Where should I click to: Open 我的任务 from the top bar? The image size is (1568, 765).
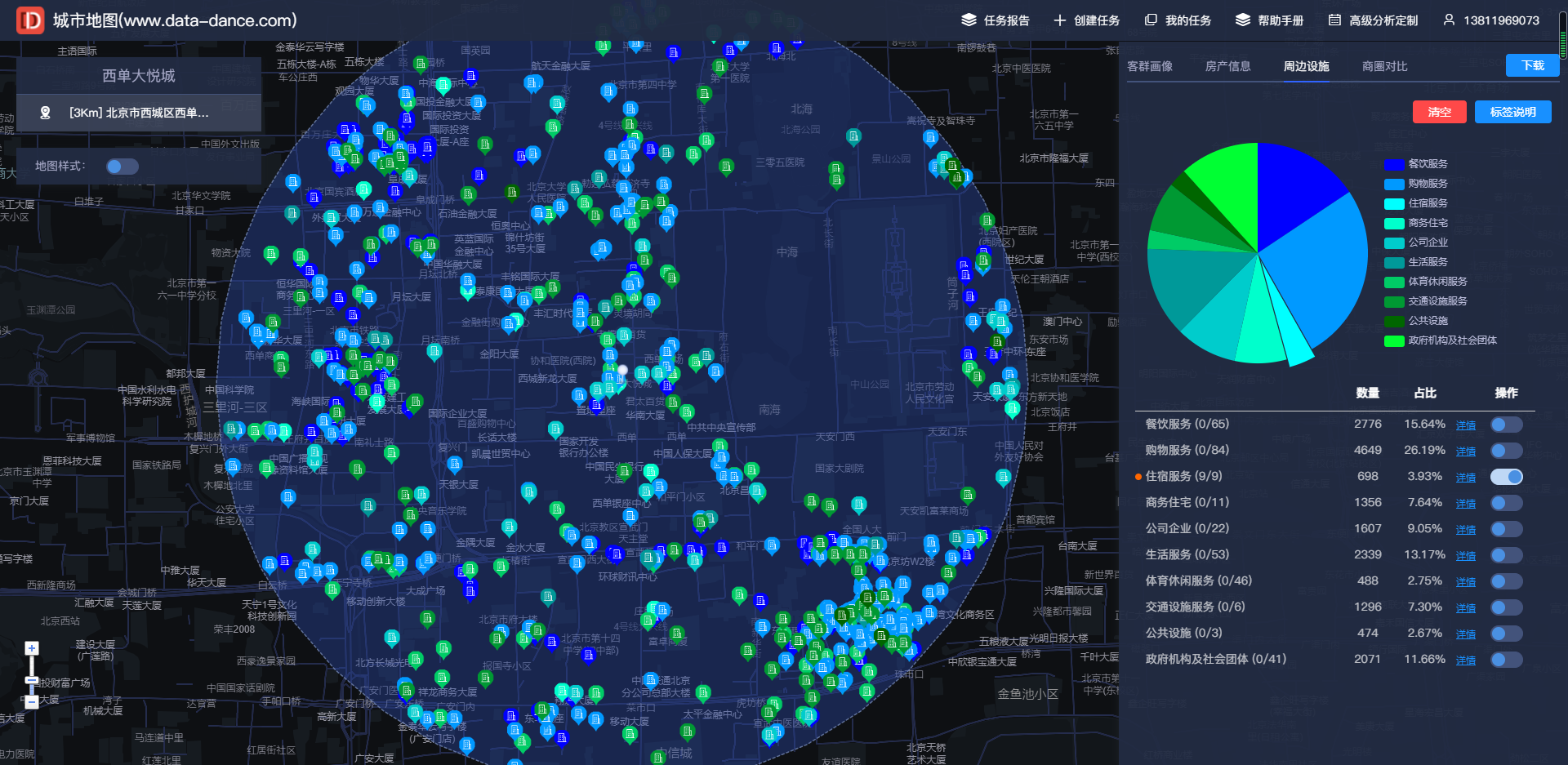pyautogui.click(x=1177, y=20)
